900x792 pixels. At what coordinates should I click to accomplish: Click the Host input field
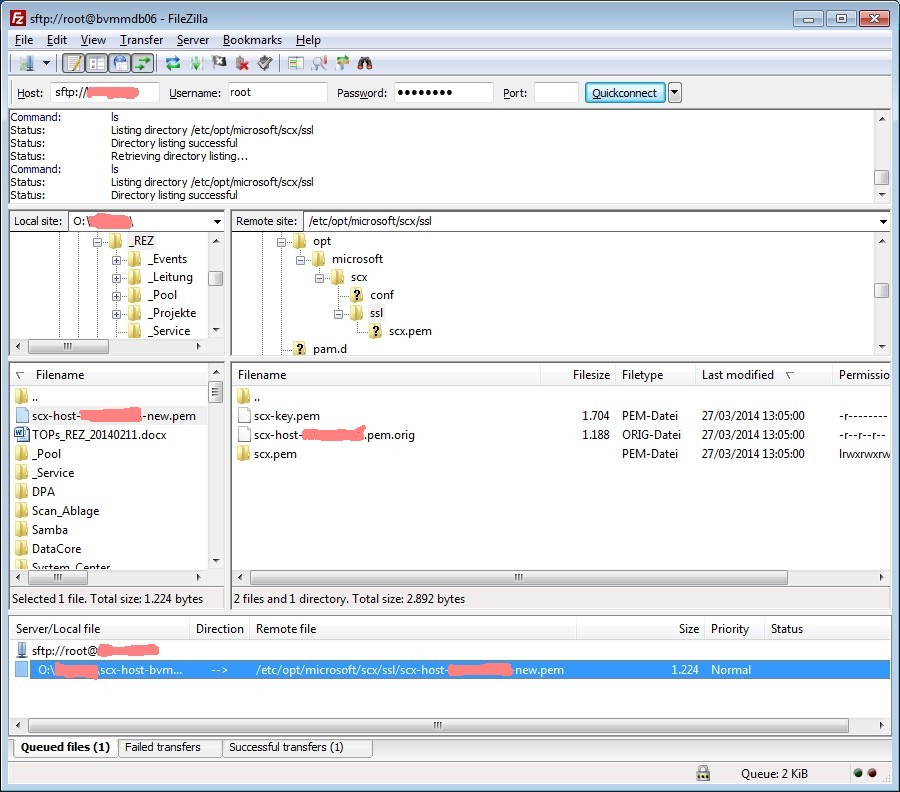[105, 92]
